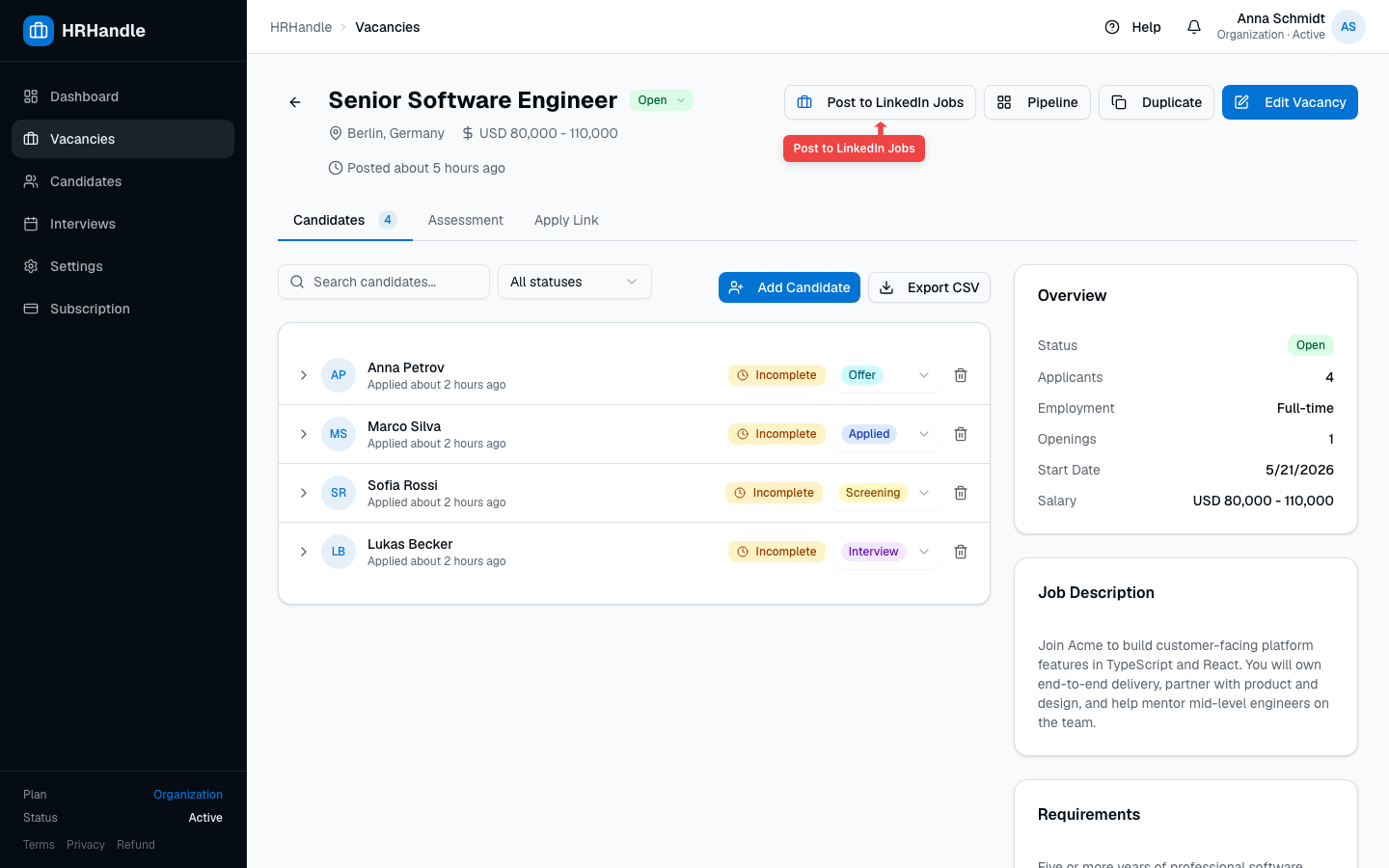Click Post to LinkedIn Jobs button
Image resolution: width=1389 pixels, height=868 pixels.
tap(880, 102)
